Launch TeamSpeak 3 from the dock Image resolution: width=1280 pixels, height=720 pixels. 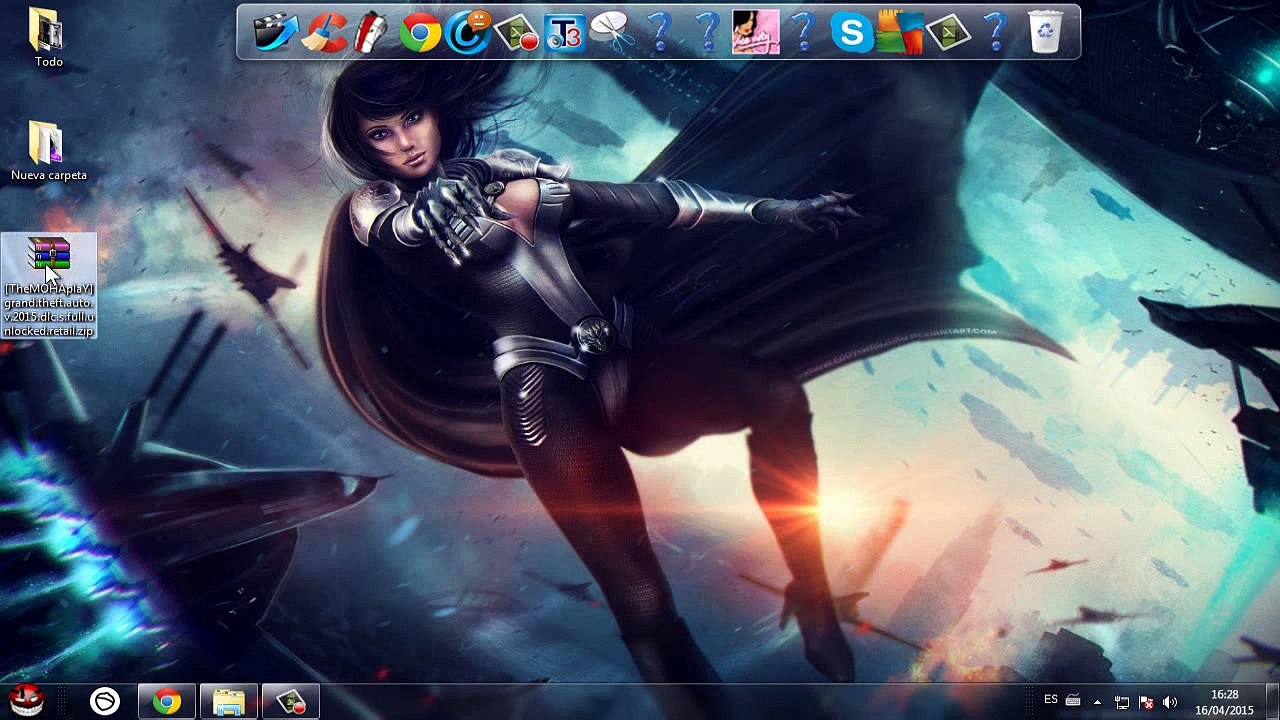564,32
